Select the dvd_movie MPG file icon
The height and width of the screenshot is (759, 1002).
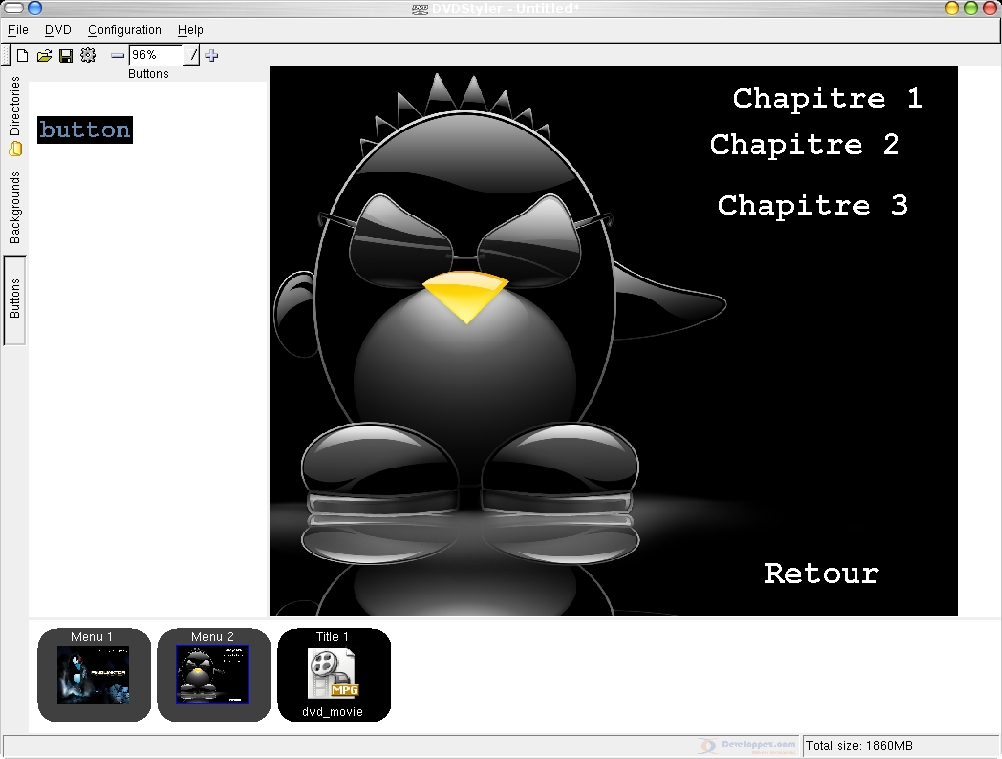coord(333,674)
